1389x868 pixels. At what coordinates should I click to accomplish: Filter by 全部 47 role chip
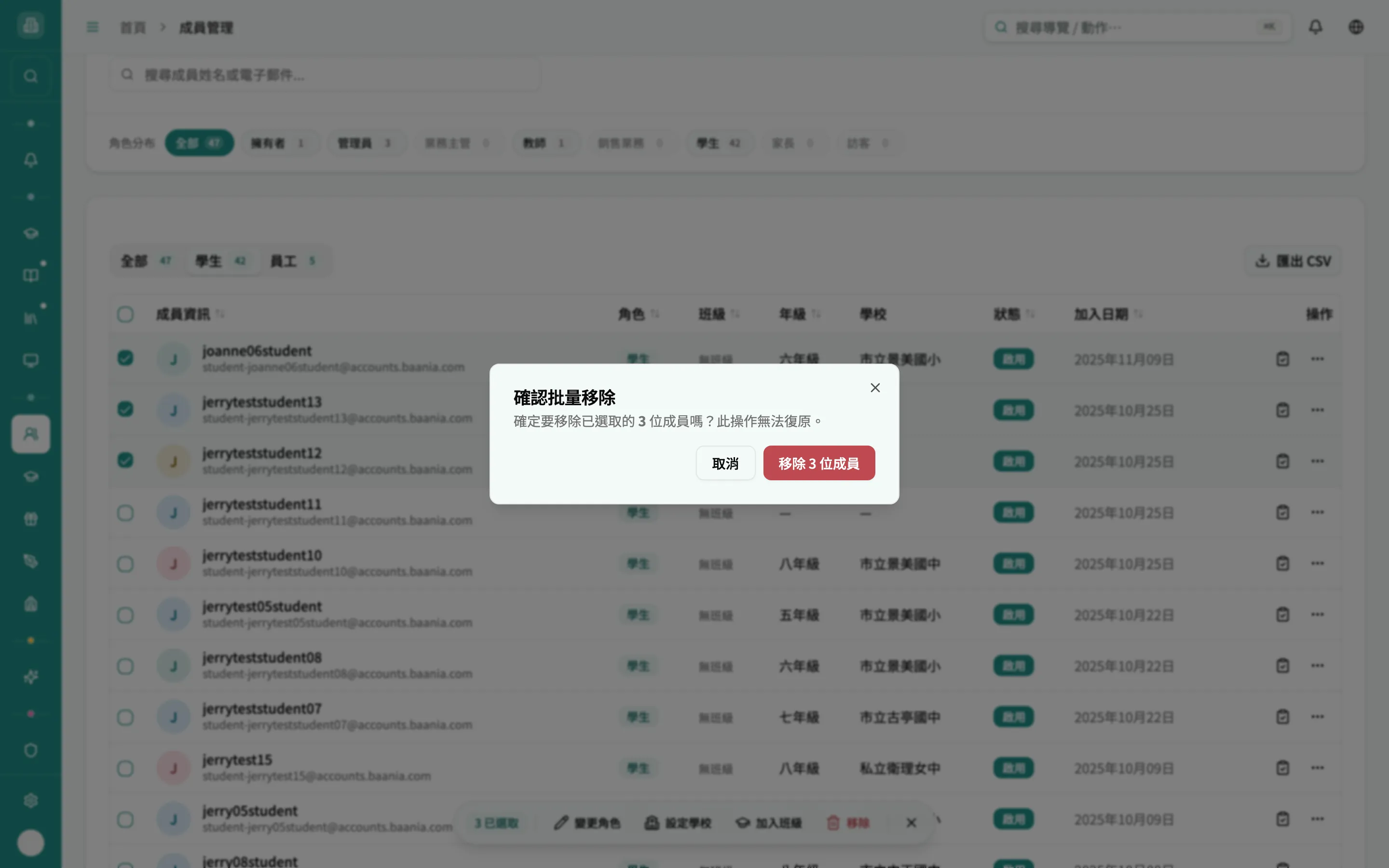(199, 143)
